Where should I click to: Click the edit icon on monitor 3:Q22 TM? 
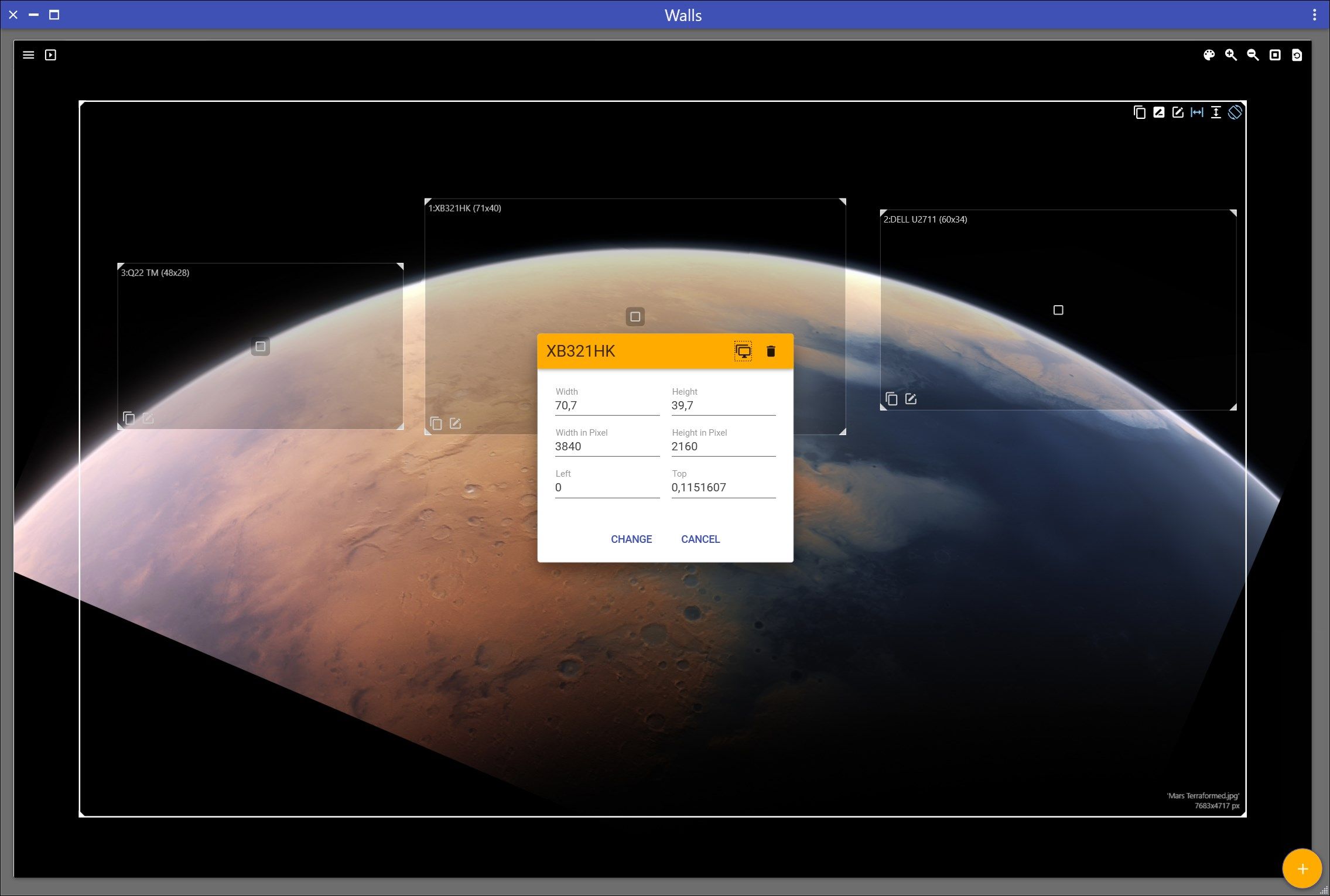click(x=148, y=419)
